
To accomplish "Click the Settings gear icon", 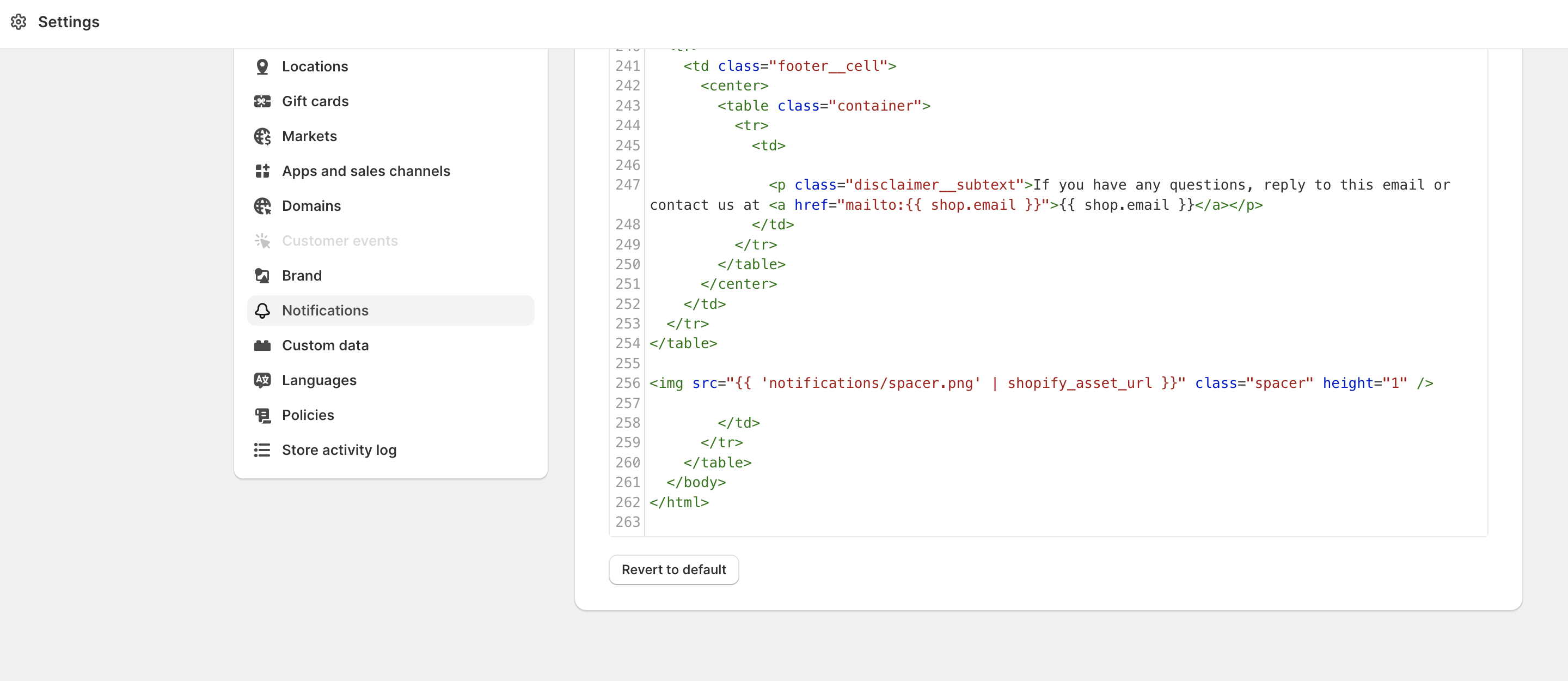I will pos(19,22).
